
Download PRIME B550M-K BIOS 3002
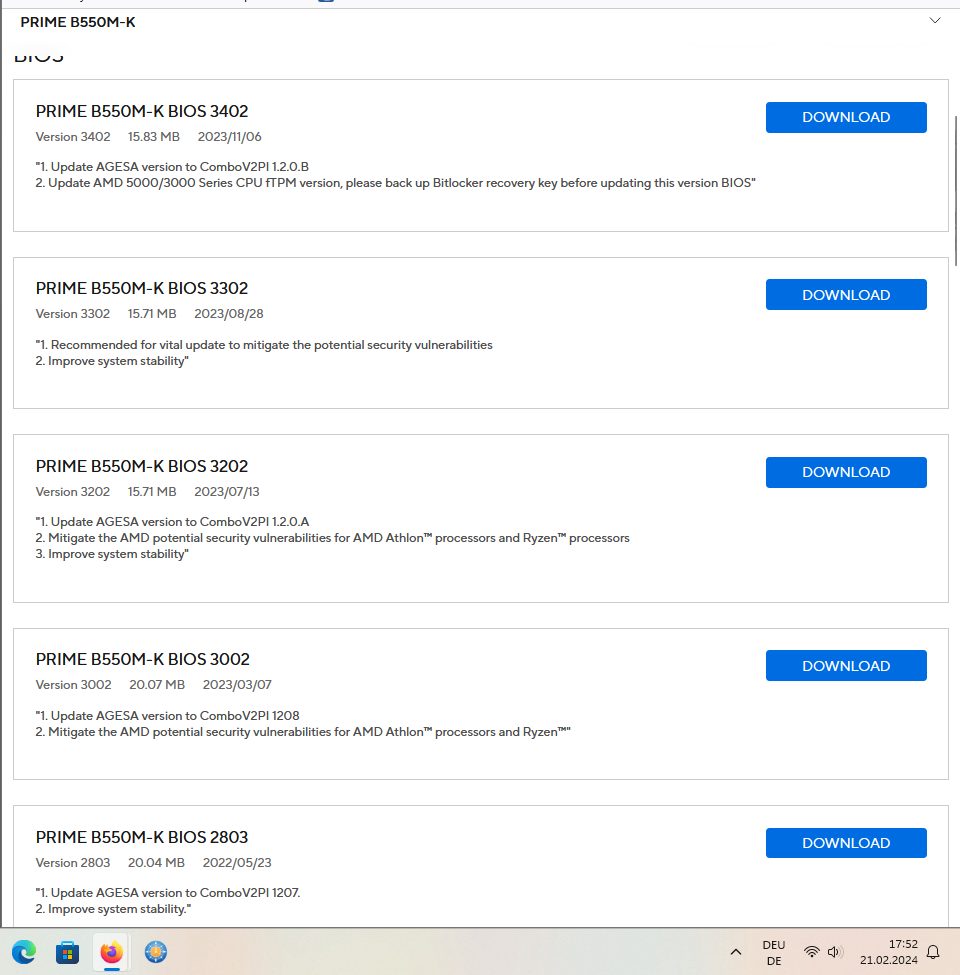coord(846,665)
